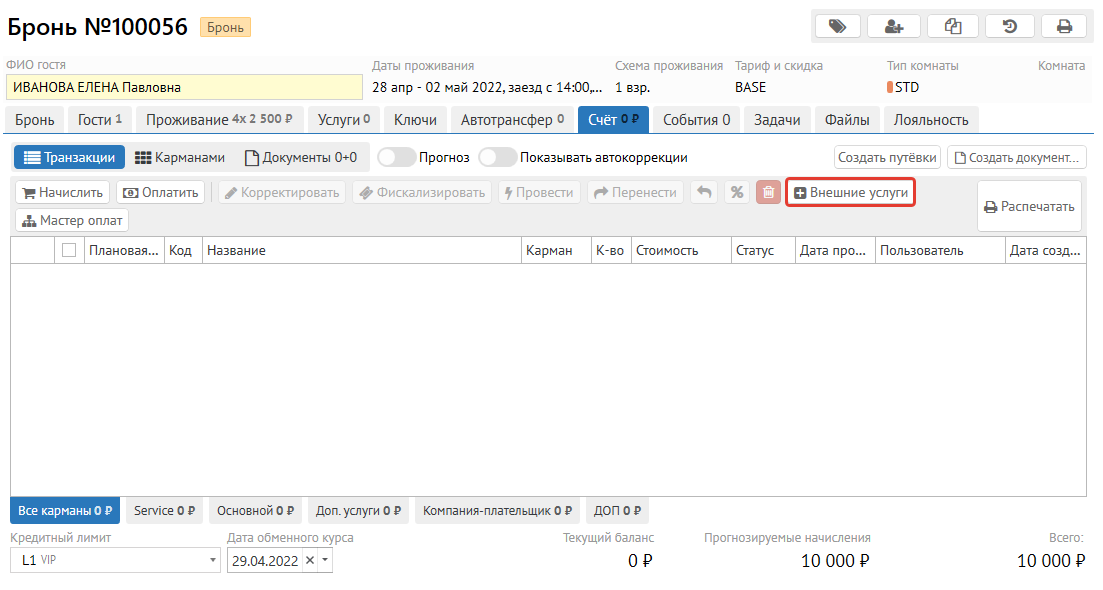The width and height of the screenshot is (1103, 590).
Task: Open Создать документ dropdown
Action: [1016, 158]
